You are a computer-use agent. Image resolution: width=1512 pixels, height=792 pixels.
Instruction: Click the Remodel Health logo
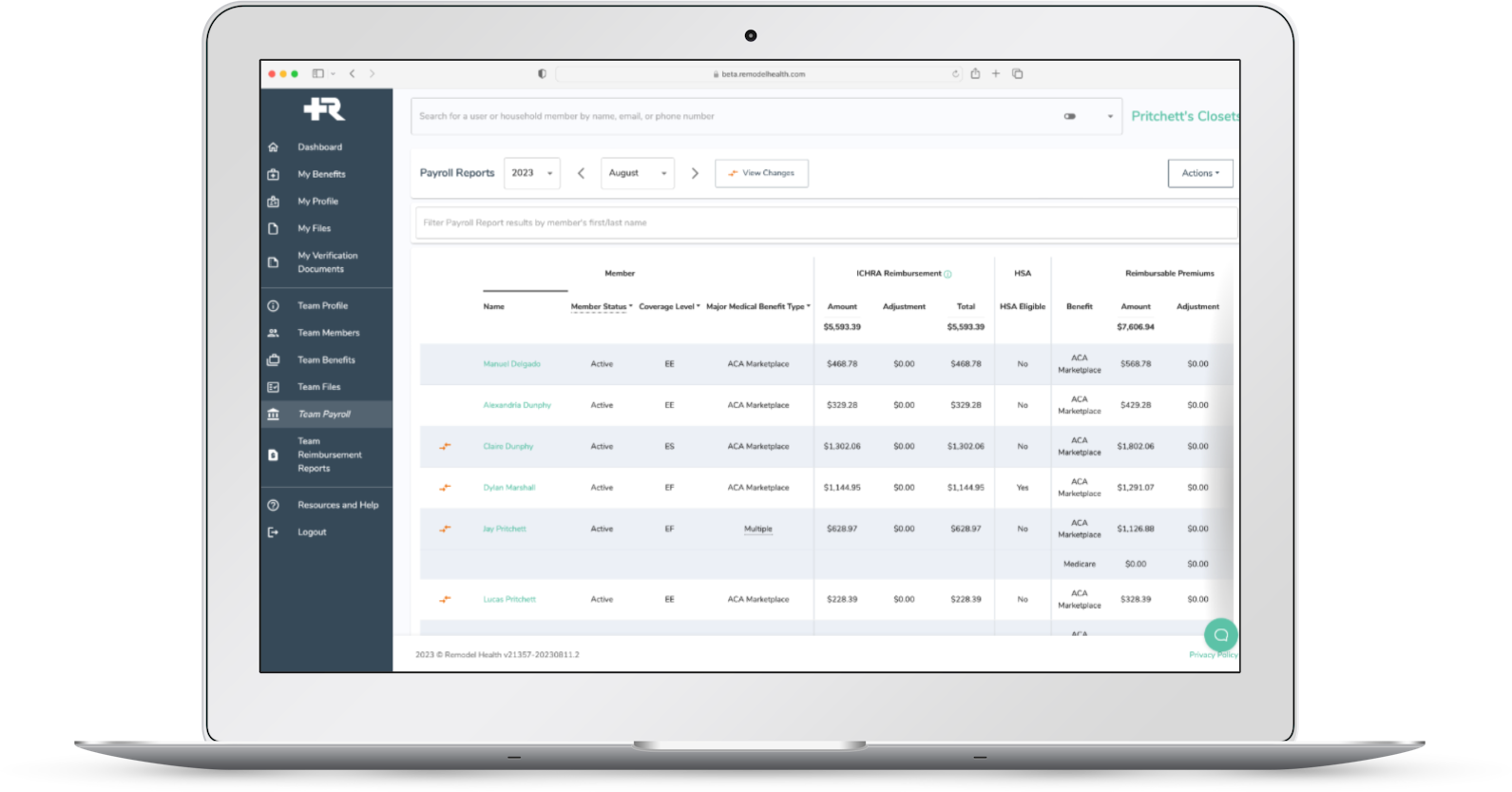(x=324, y=109)
